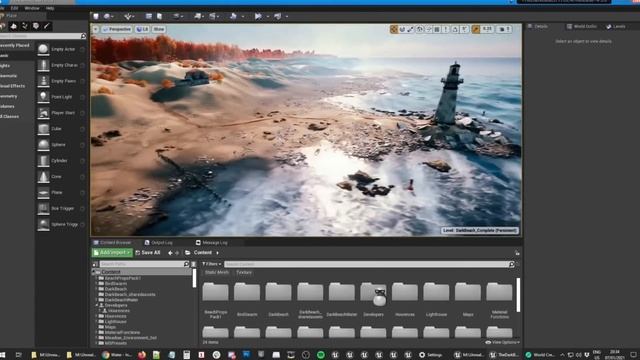Open the Lit view mode dropdown
This screenshot has width=640, height=360.
point(142,29)
